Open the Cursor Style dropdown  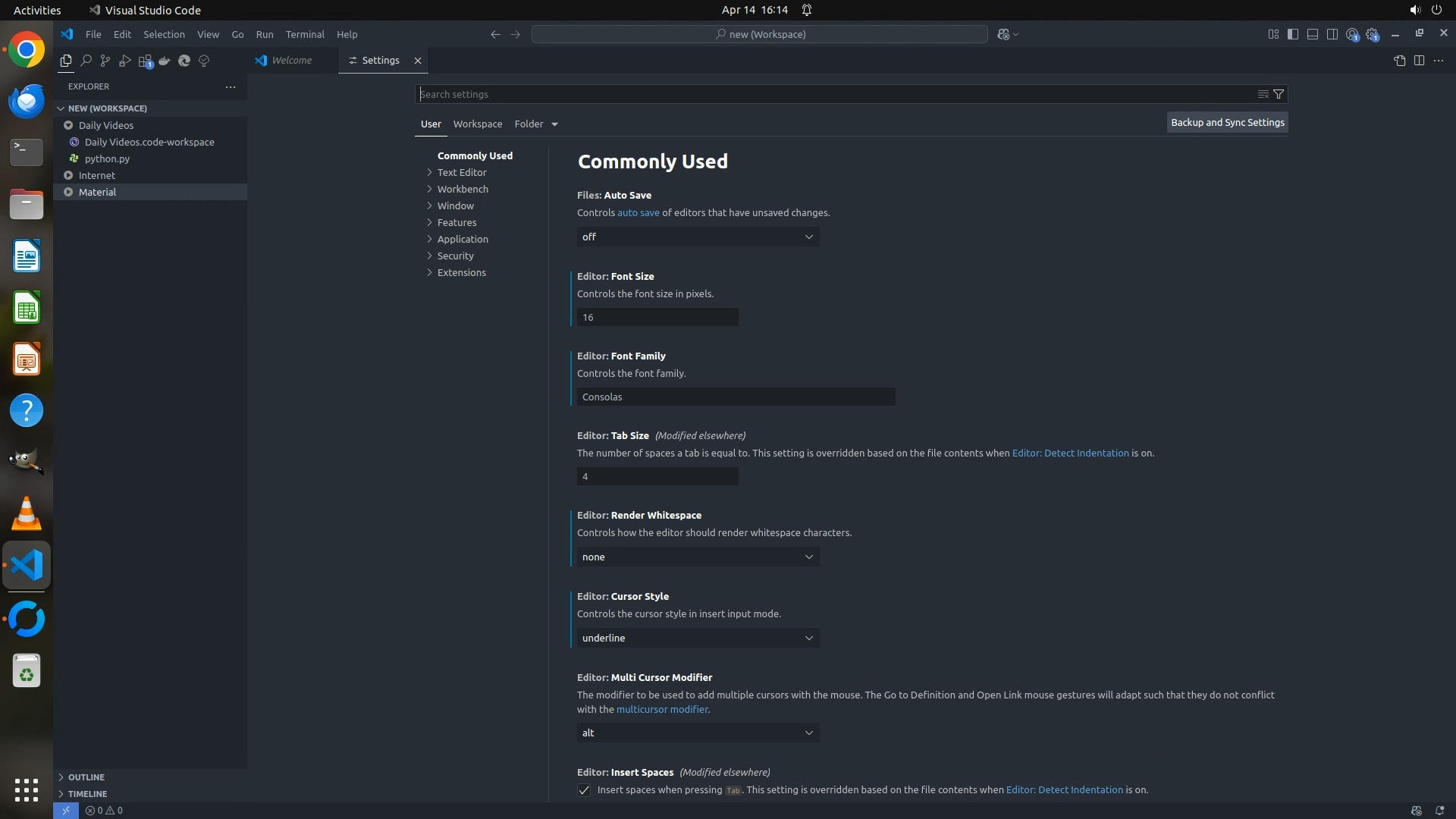698,638
